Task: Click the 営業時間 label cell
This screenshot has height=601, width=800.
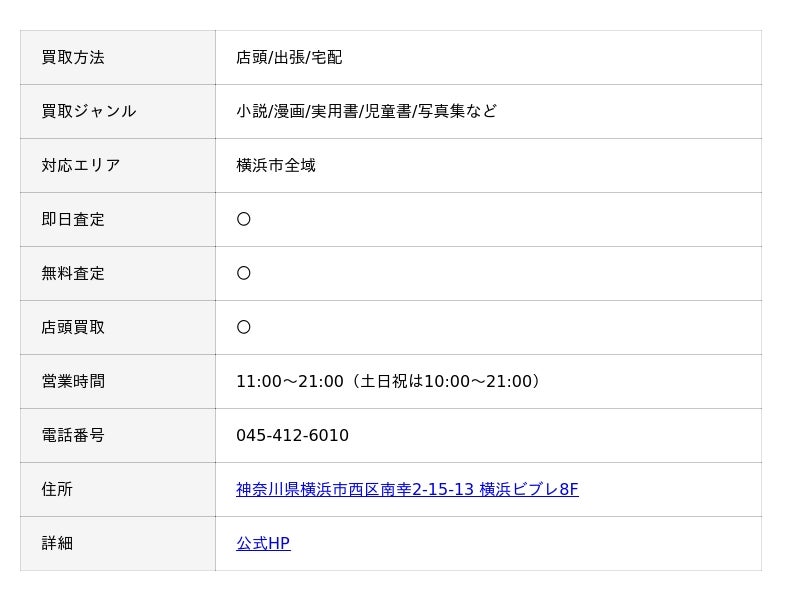Action: (118, 382)
